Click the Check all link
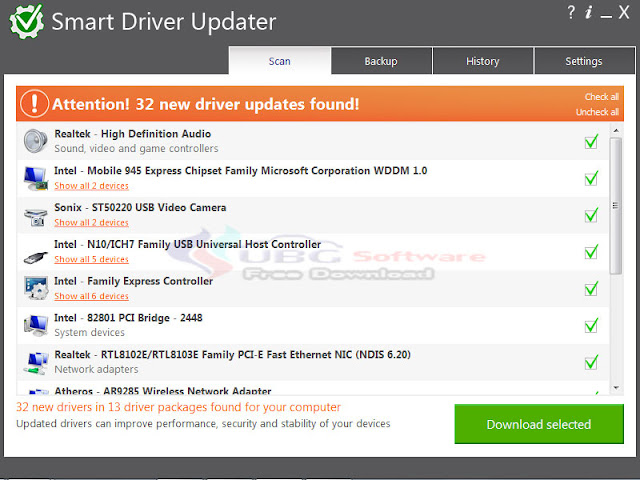Image resolution: width=640 pixels, height=480 pixels. click(602, 97)
